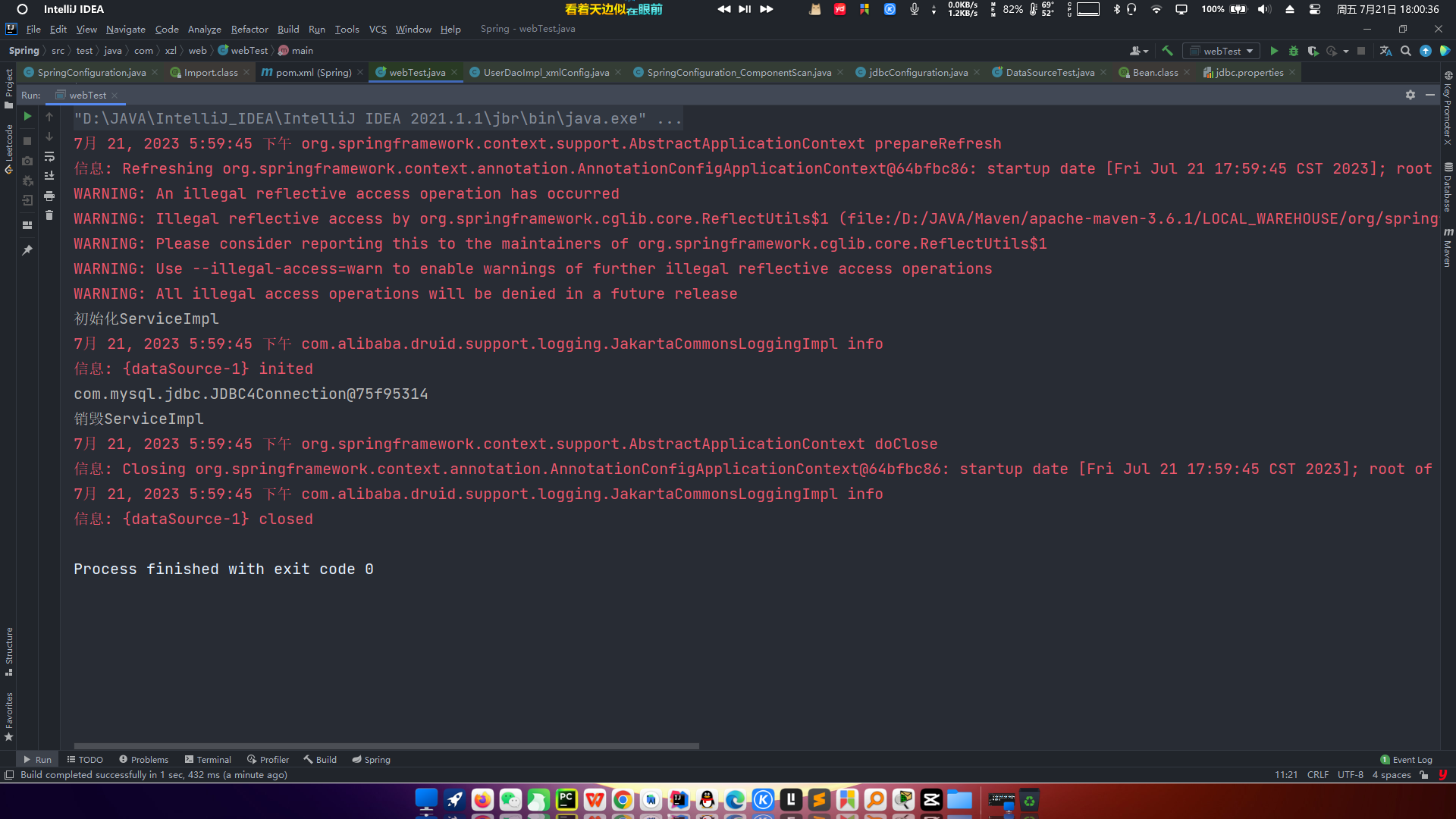Switch to the pom.xml (Spring) tab
The width and height of the screenshot is (1456, 819).
pyautogui.click(x=313, y=72)
